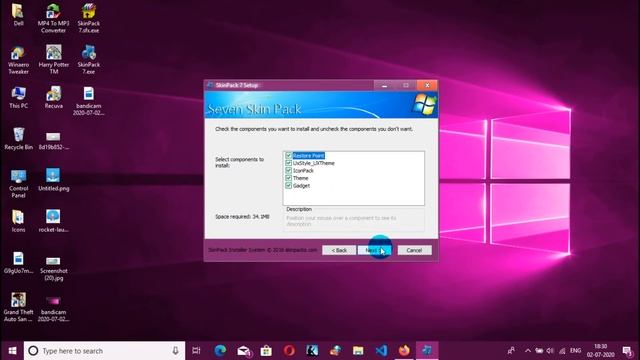Click the Windows Start button
The image size is (640, 360).
coord(12,351)
